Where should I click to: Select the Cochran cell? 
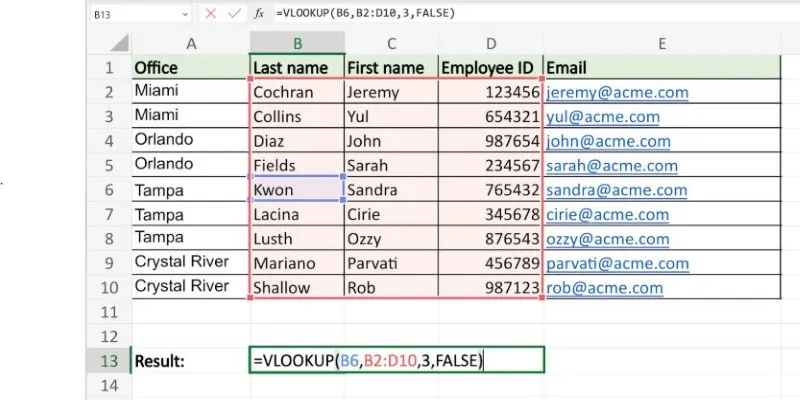297,92
